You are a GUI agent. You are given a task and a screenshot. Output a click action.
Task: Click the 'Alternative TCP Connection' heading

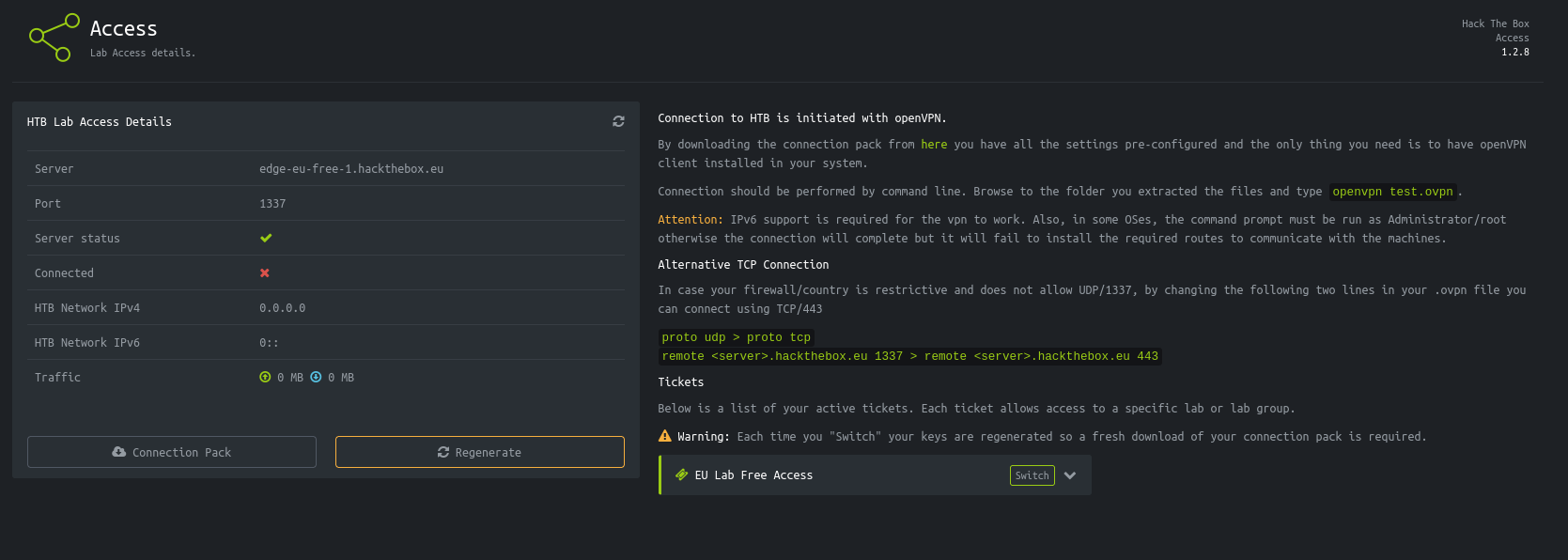coord(743,265)
